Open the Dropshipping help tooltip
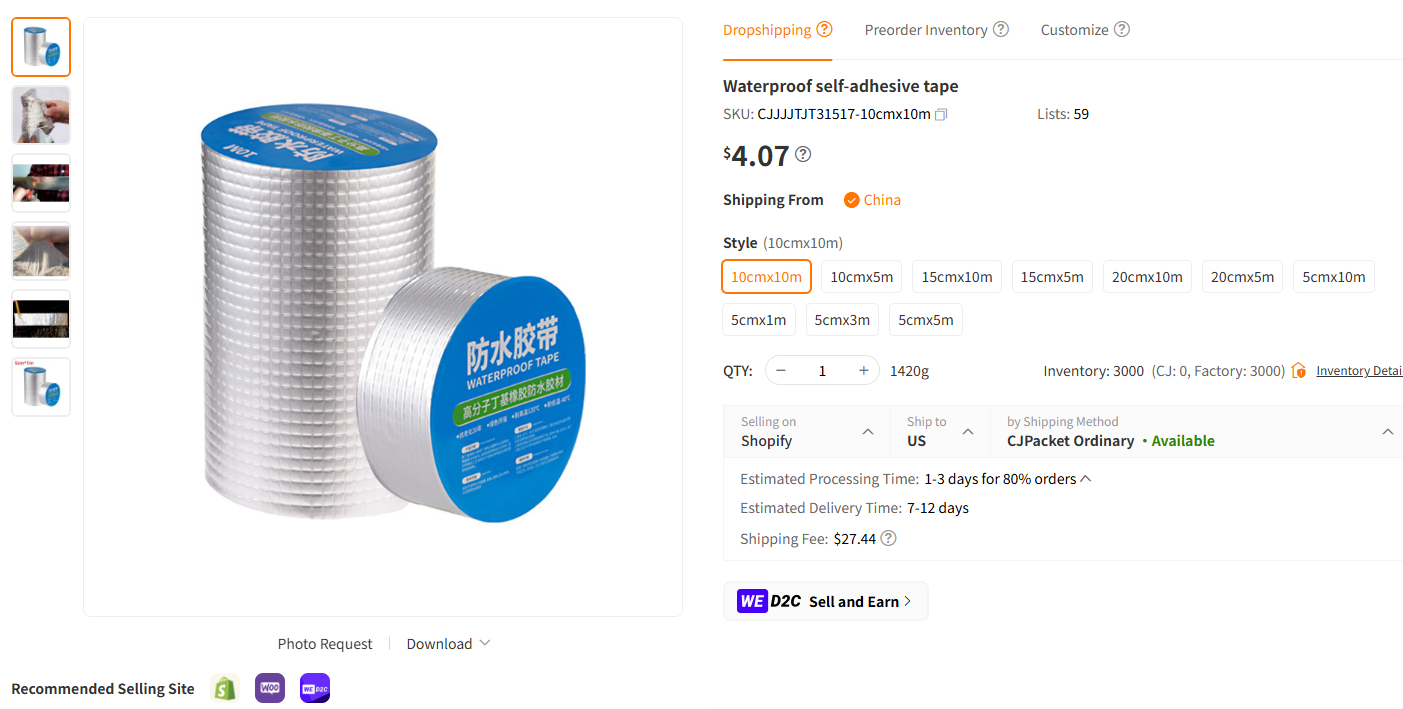Viewport: 1403px width, 709px height. pos(825,29)
